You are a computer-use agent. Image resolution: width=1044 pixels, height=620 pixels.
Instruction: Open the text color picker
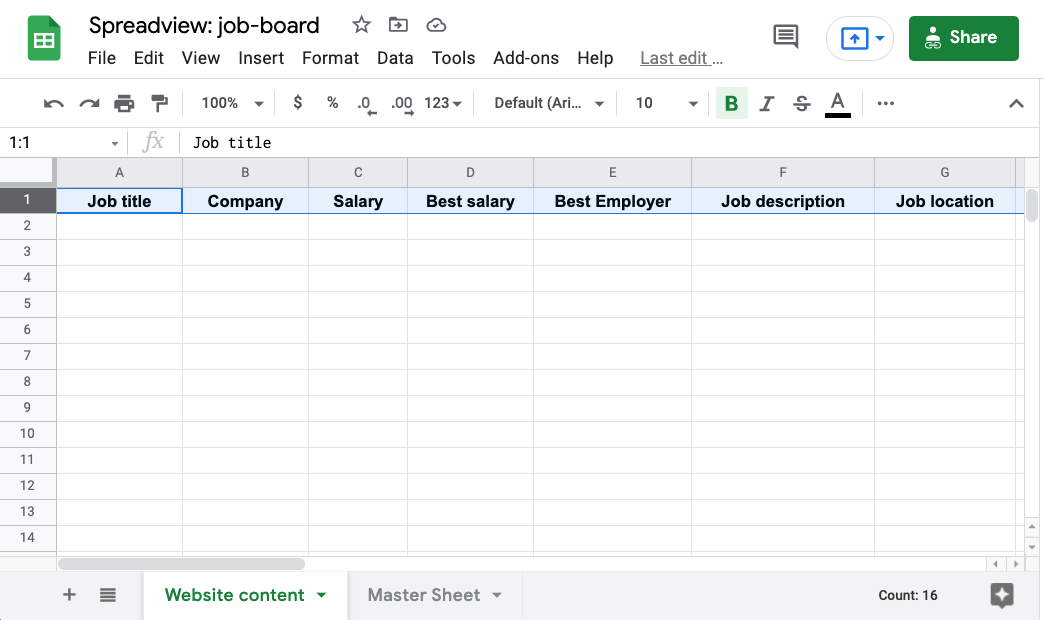(837, 103)
